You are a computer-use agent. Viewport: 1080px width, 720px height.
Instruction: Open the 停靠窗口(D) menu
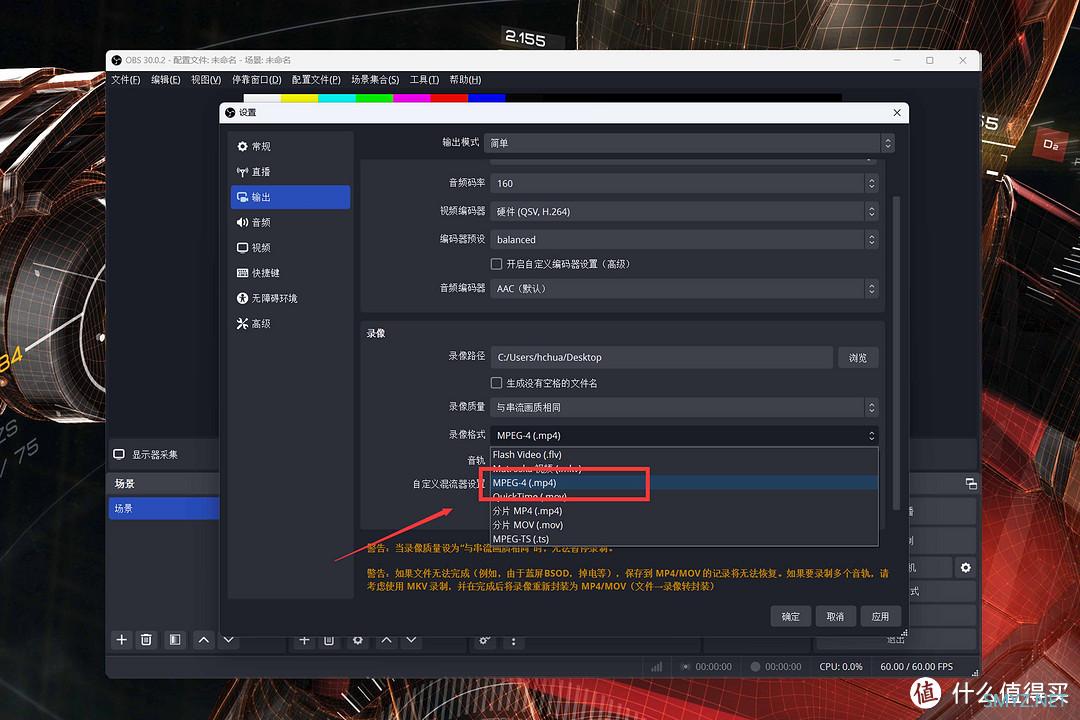point(256,80)
